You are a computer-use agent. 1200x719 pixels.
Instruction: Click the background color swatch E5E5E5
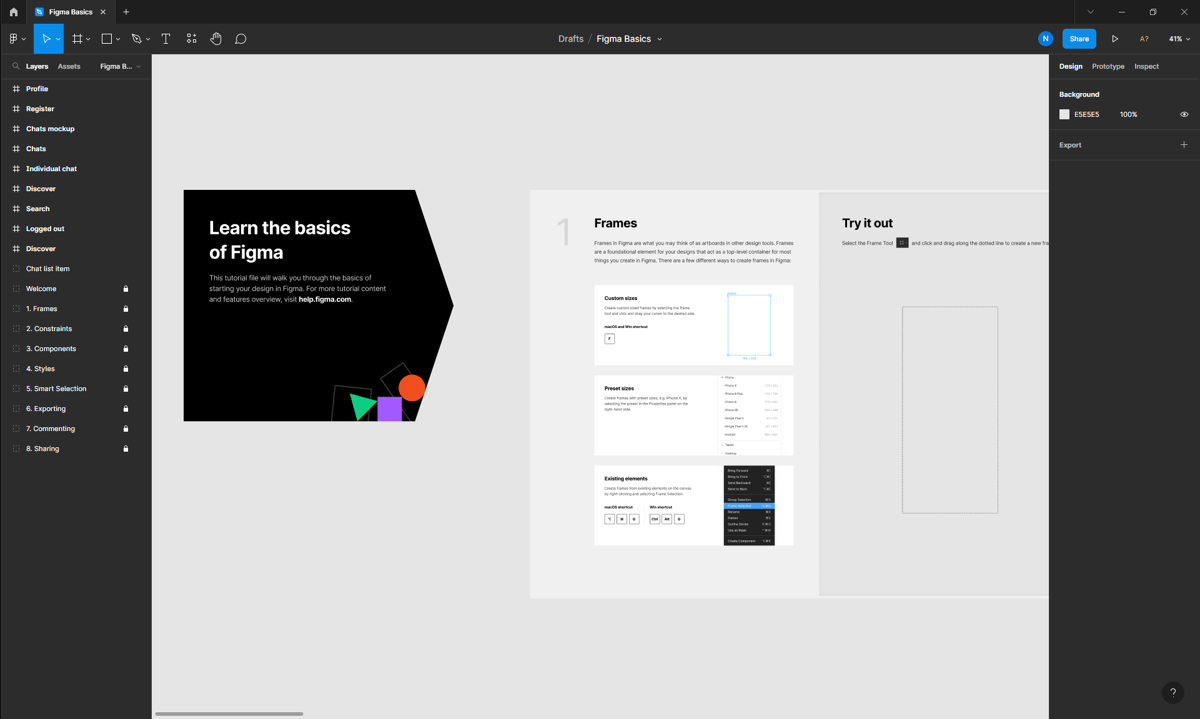(1065, 115)
